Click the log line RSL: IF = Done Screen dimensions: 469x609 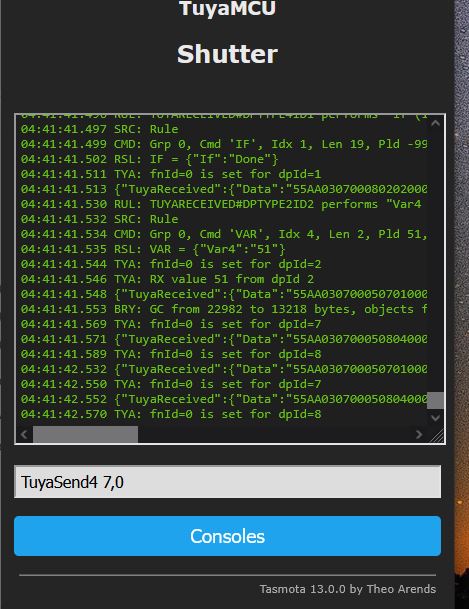coord(149,159)
